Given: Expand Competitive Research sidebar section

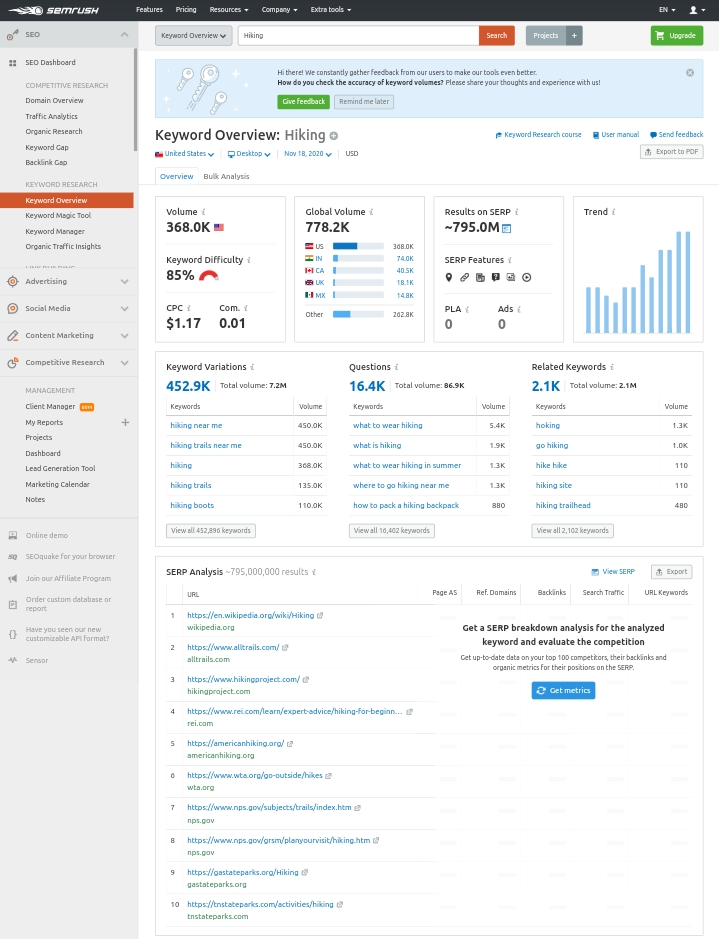Looking at the screenshot, I should tap(125, 363).
